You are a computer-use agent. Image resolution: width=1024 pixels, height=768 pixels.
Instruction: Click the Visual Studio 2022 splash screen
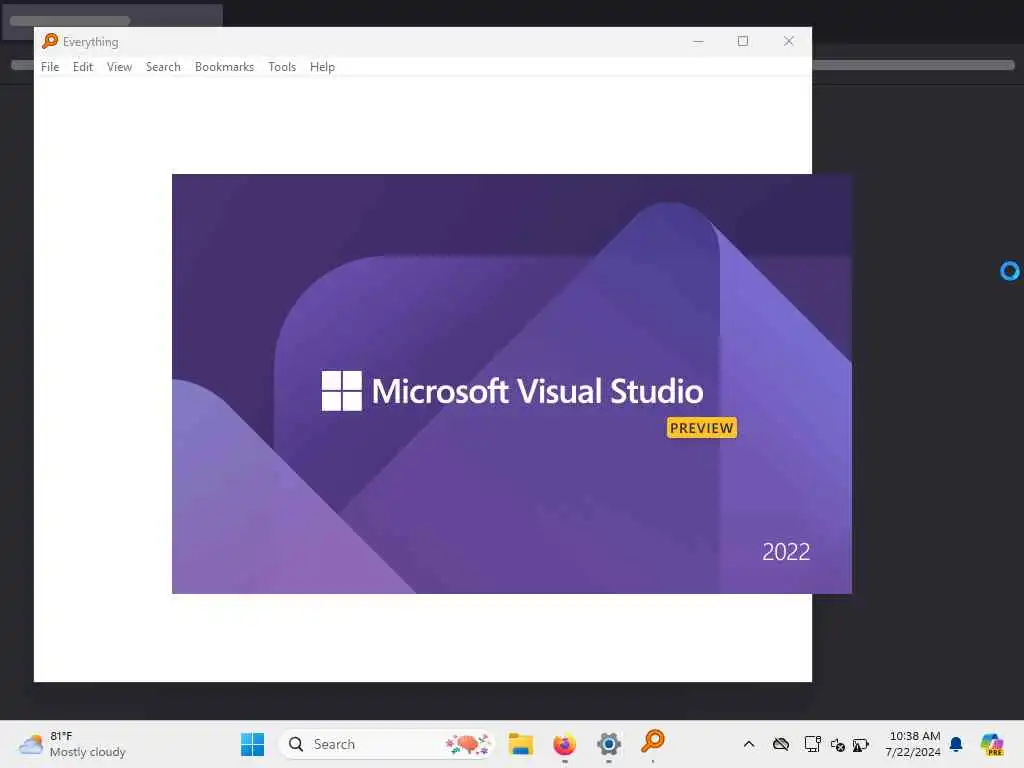click(x=511, y=384)
